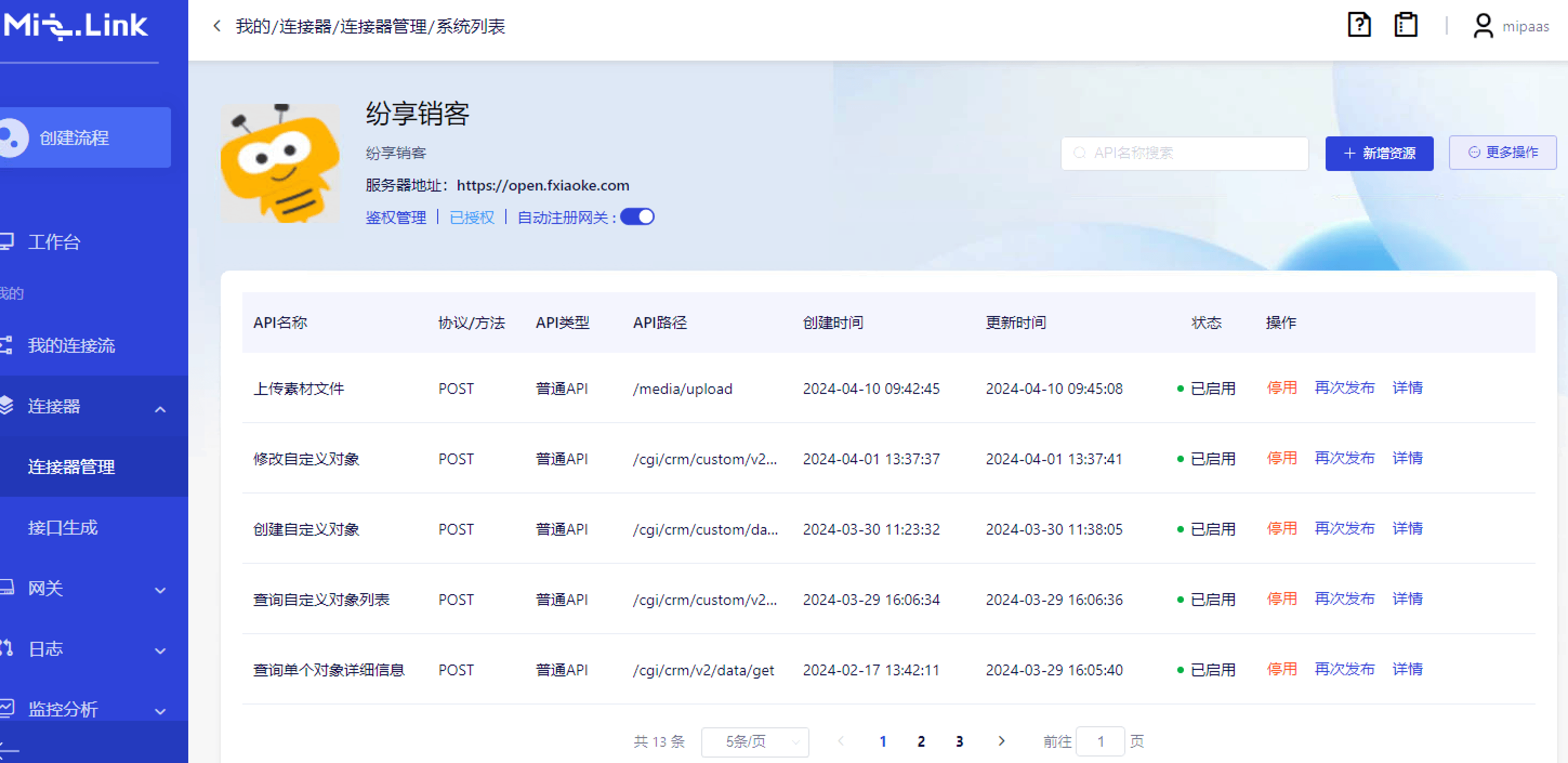Select 连接器管理 in sidebar
The height and width of the screenshot is (763, 1568).
point(94,466)
